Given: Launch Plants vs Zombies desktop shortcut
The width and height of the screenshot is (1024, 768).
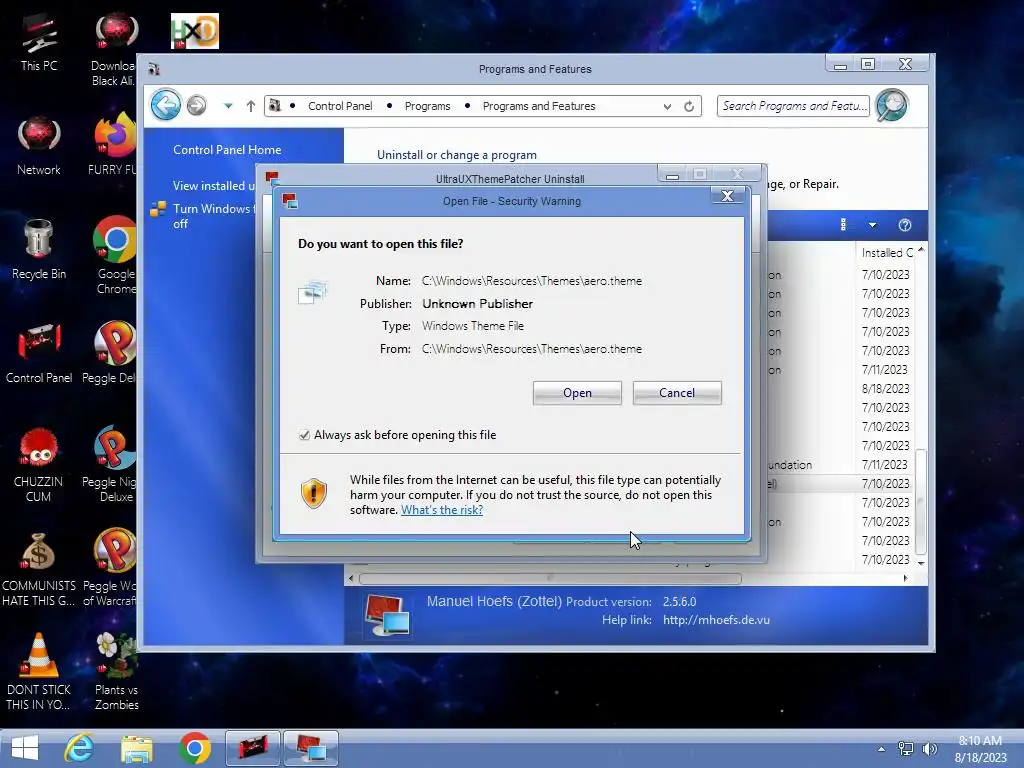Looking at the screenshot, I should [x=116, y=673].
